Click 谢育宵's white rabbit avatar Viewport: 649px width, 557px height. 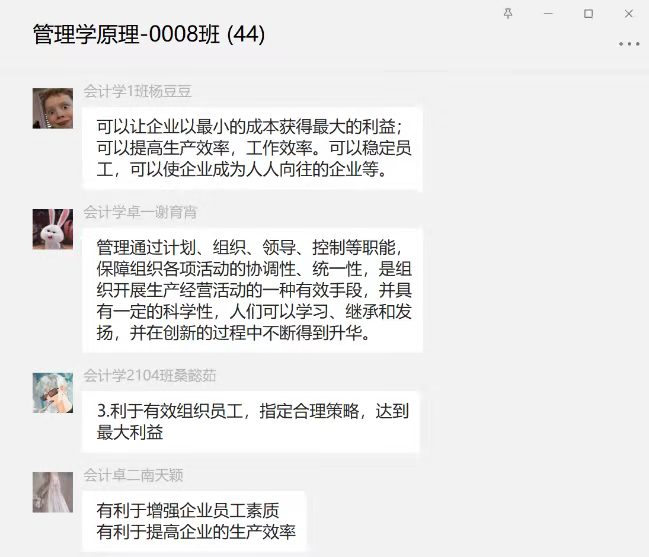[53, 229]
